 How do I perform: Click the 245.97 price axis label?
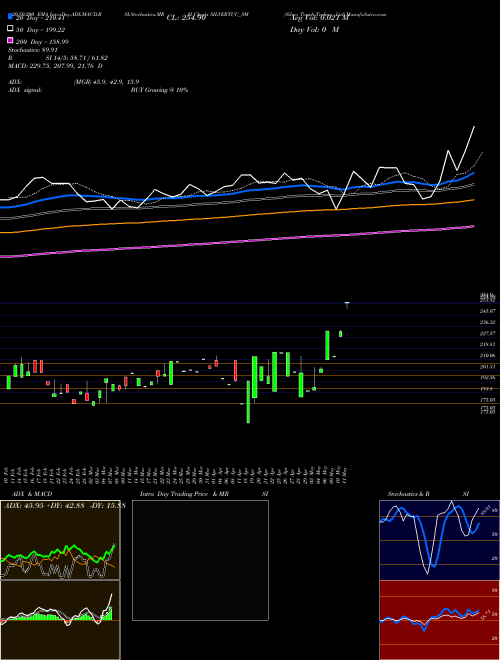[487, 311]
